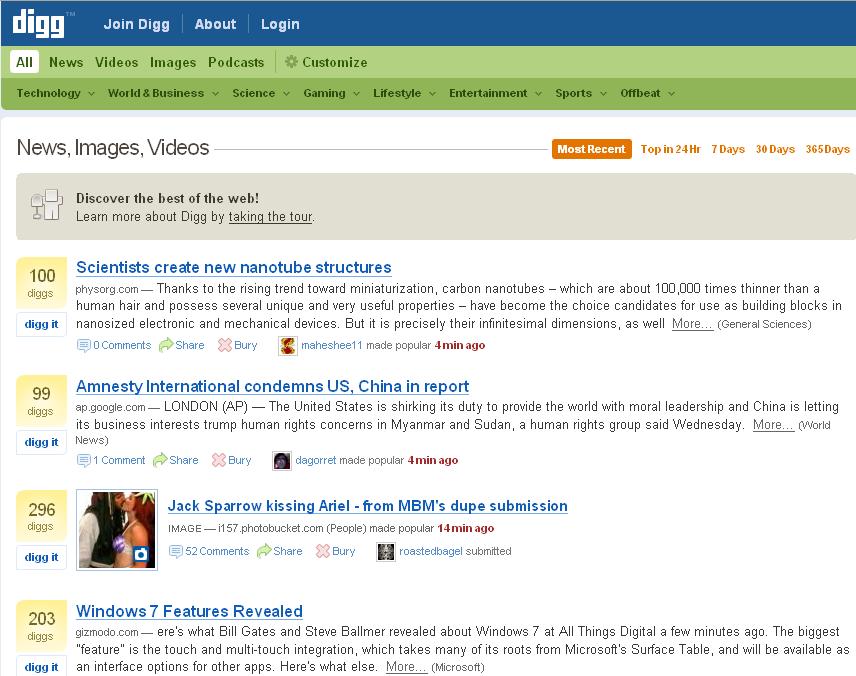Click comment bubble icon on nanotube story
Viewport: 856px width, 676px height.
click(84, 346)
